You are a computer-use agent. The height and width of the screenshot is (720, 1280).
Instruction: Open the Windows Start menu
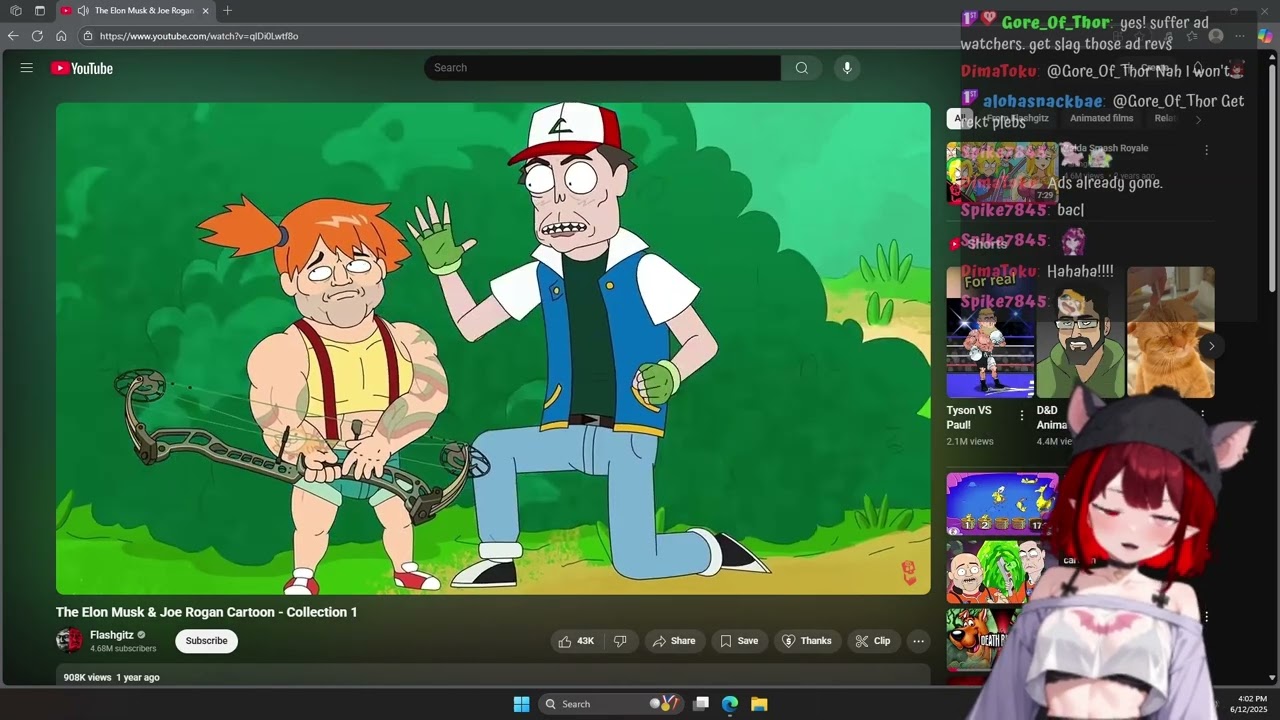(x=521, y=704)
